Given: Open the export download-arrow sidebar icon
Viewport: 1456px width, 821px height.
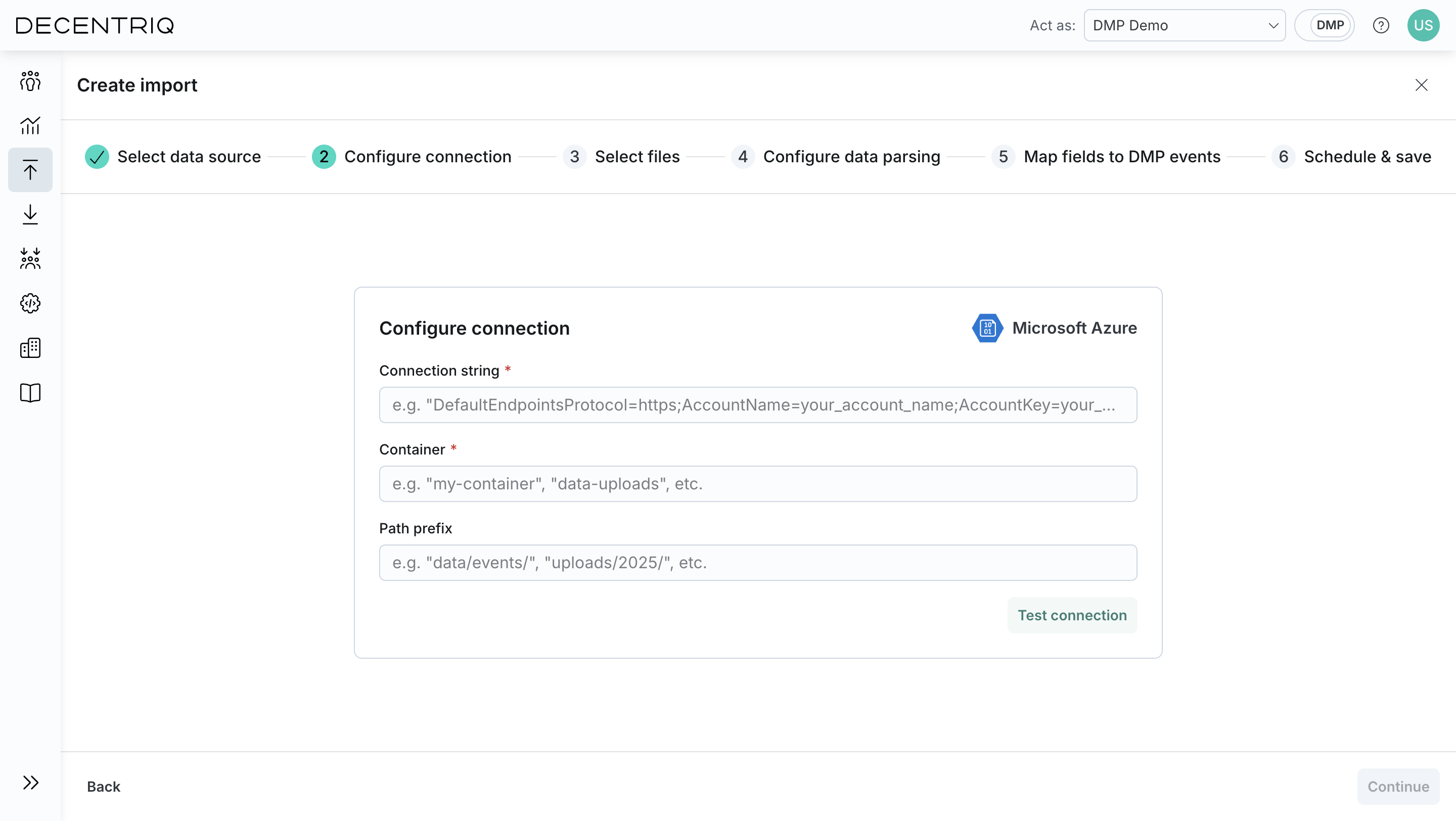Looking at the screenshot, I should click(x=30, y=215).
